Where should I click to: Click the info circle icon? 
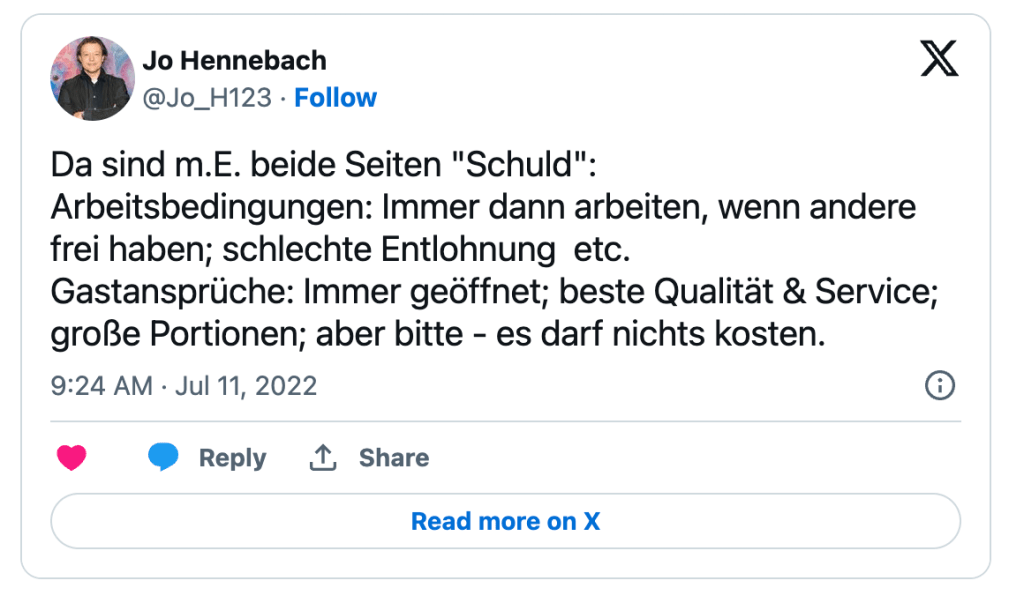point(940,385)
